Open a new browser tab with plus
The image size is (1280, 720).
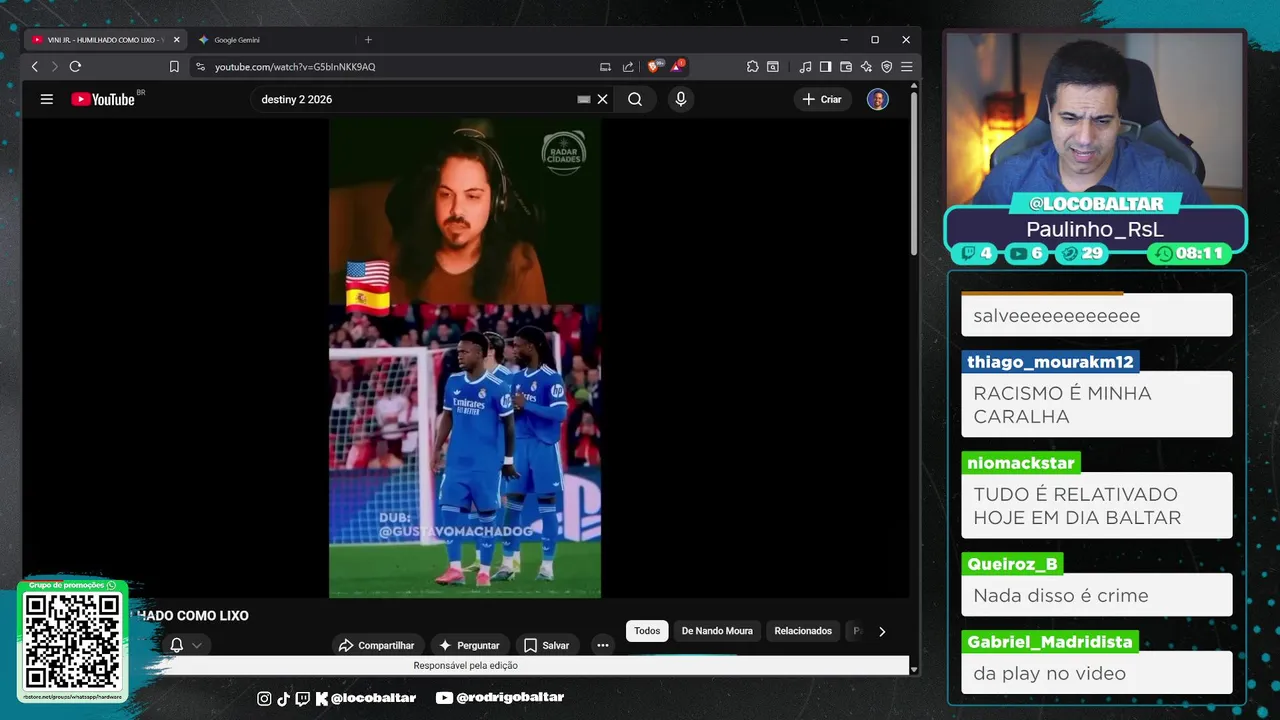pos(368,40)
